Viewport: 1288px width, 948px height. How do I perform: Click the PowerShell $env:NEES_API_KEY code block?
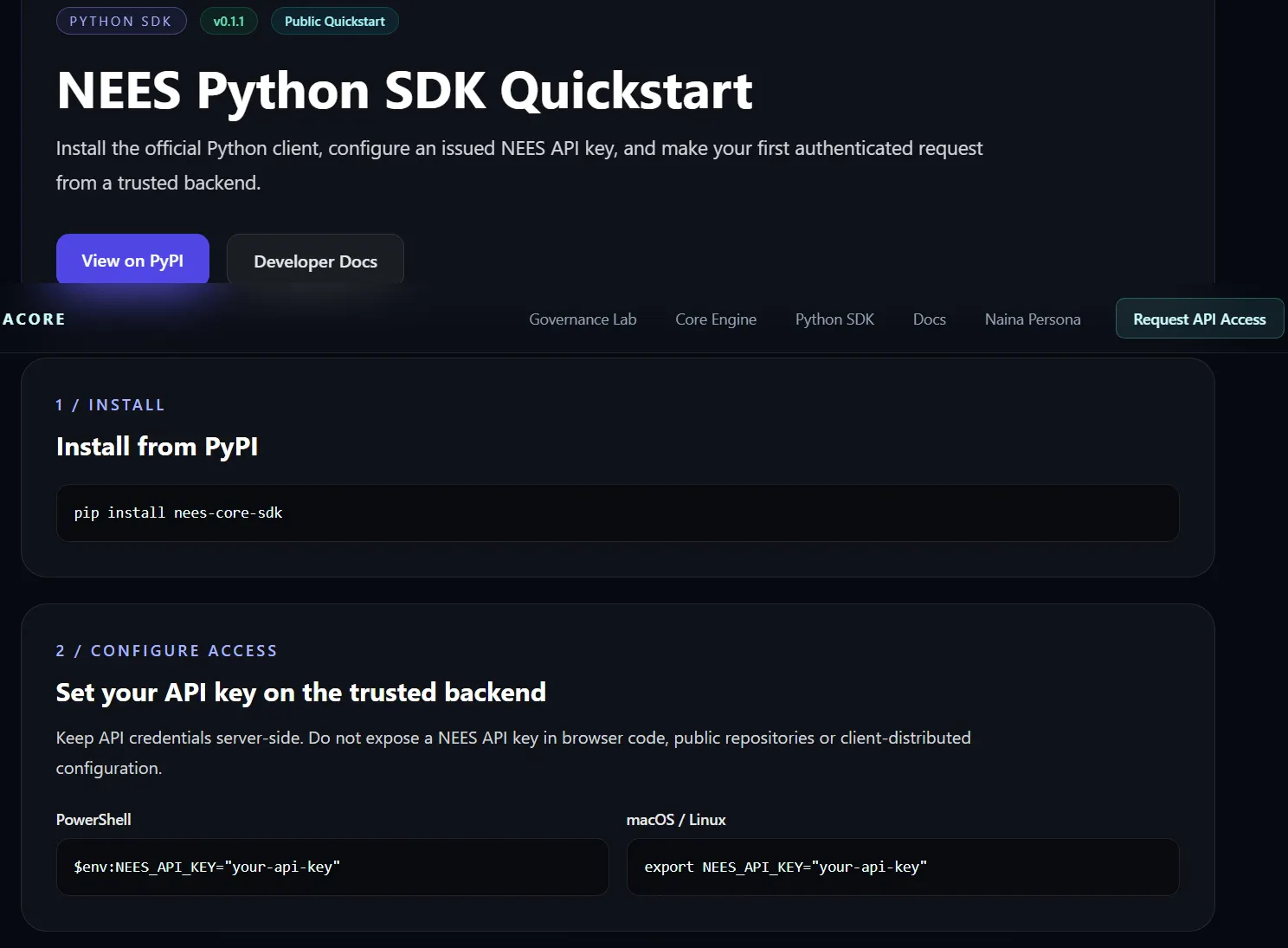click(332, 867)
